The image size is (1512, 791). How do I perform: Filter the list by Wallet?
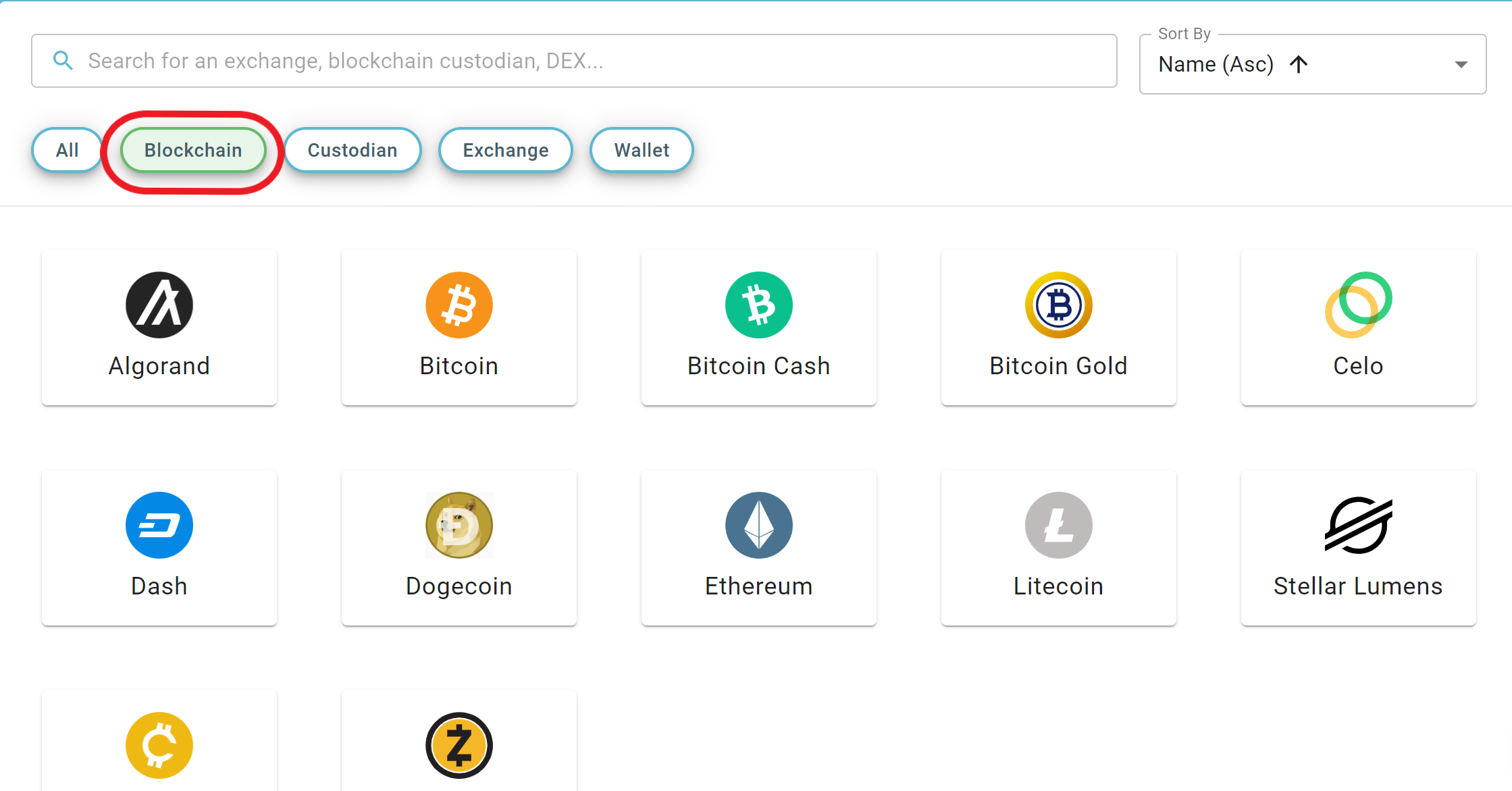pos(642,150)
